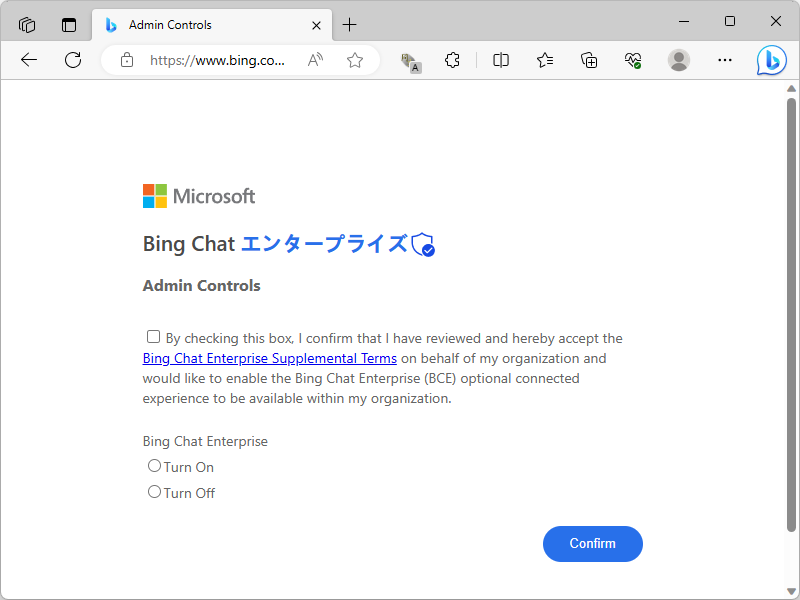Open the Collections panel
The height and width of the screenshot is (600, 800).
pyautogui.click(x=589, y=60)
